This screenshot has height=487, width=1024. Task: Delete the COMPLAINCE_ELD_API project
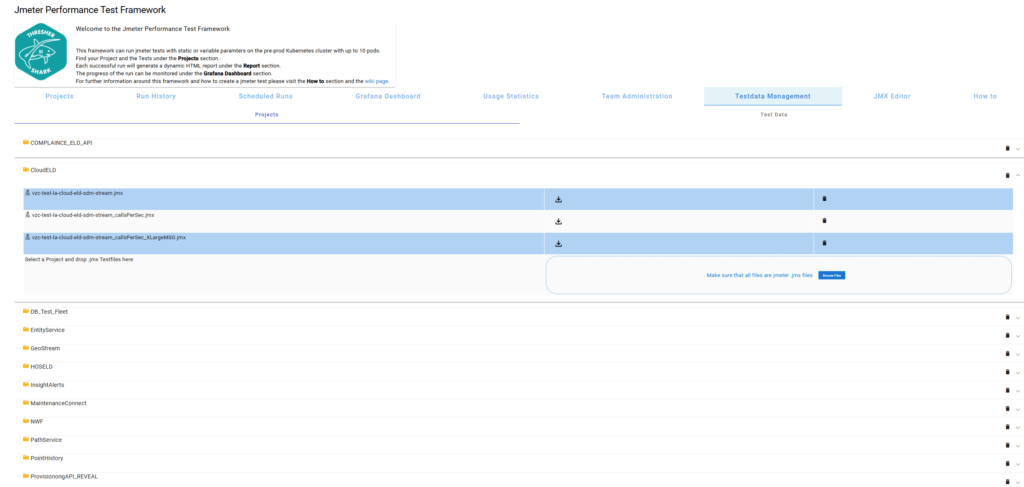1007,148
